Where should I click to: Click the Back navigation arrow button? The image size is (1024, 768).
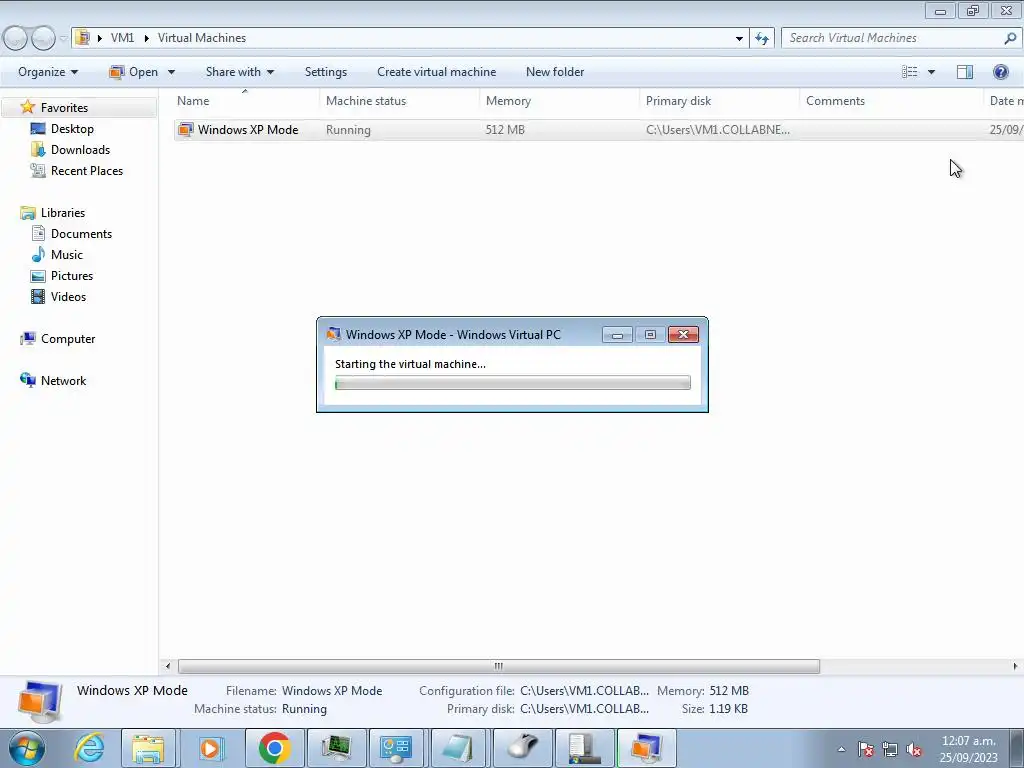15,38
